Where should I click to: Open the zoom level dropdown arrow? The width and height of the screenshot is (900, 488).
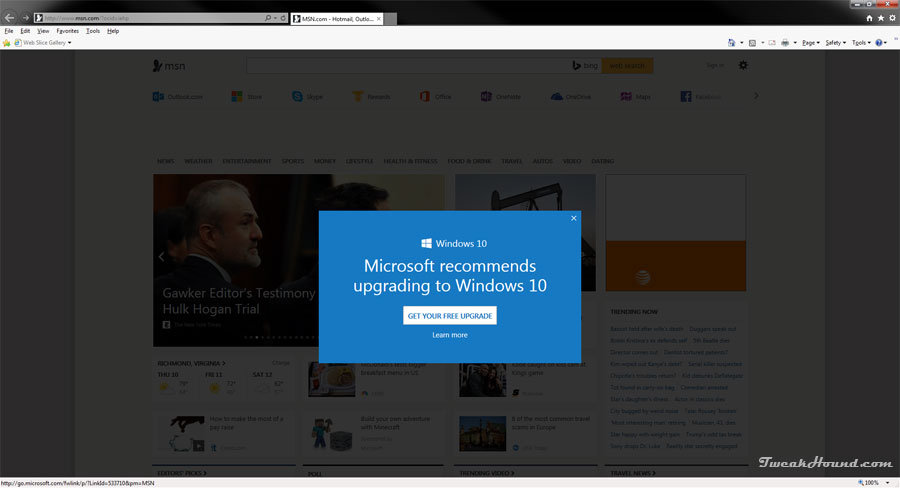point(887,483)
